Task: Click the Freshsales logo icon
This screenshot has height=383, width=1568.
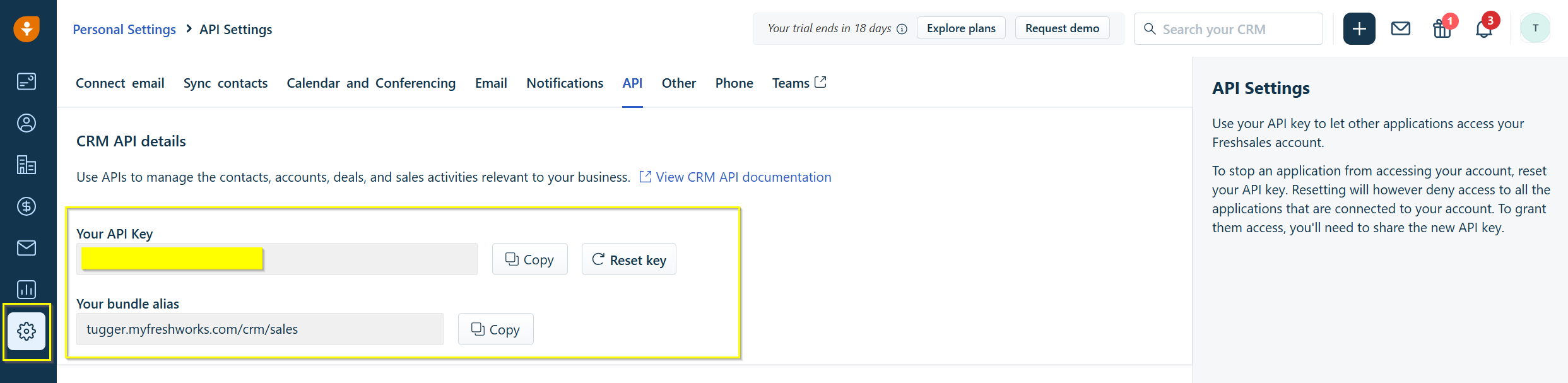Action: pos(27,28)
